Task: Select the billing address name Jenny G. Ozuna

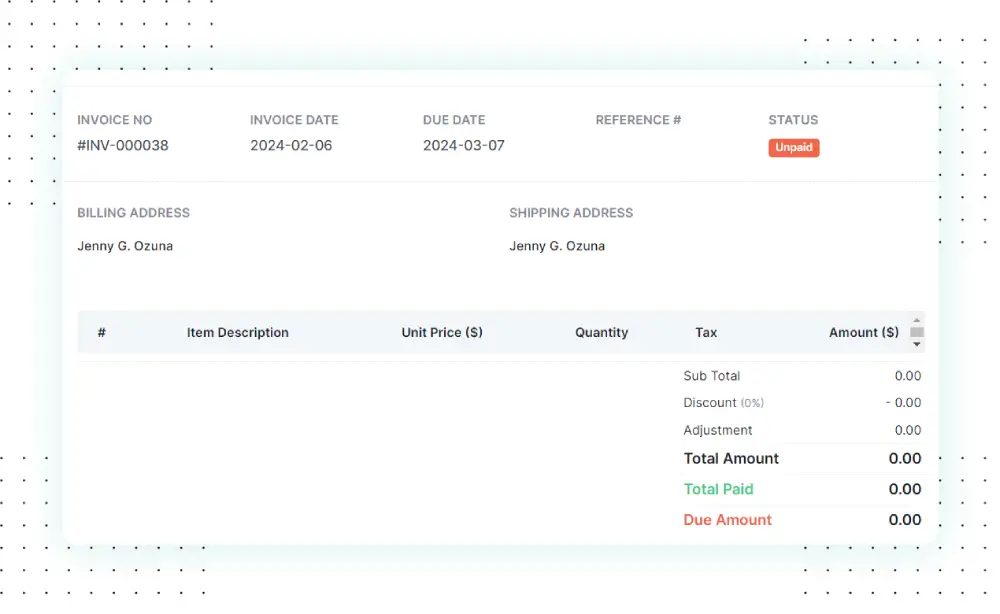Action: coord(125,246)
